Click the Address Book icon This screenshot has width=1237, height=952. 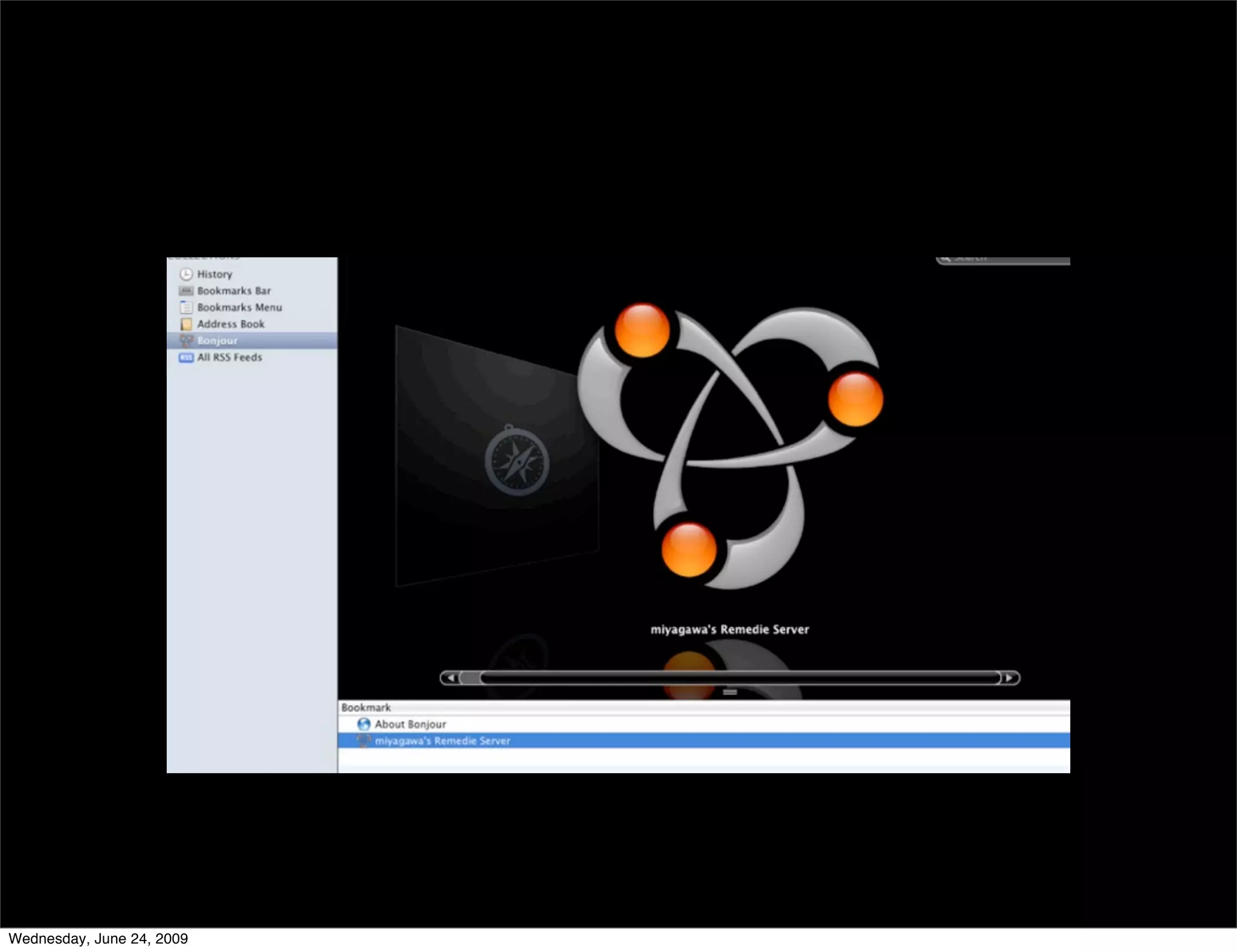pos(186,324)
